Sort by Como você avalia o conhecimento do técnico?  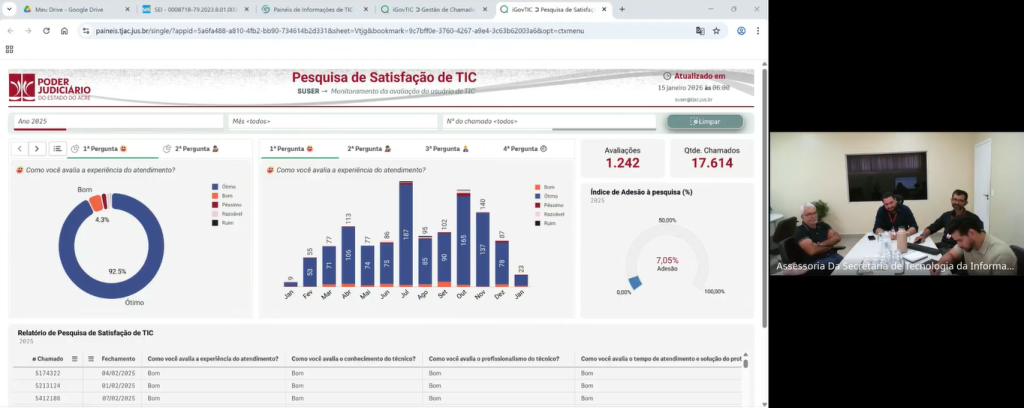tap(353, 359)
